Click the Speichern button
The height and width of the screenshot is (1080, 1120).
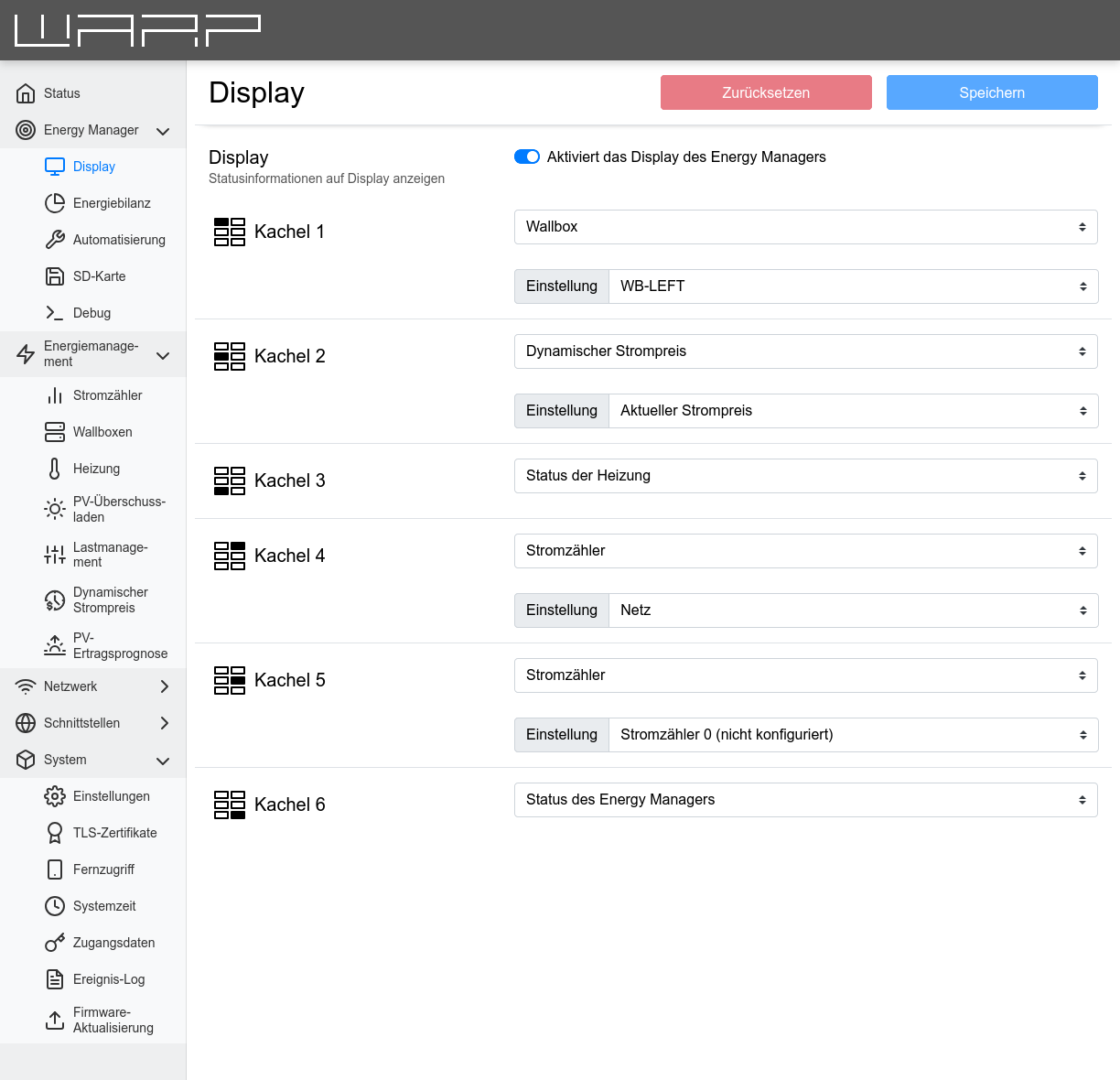pos(992,92)
